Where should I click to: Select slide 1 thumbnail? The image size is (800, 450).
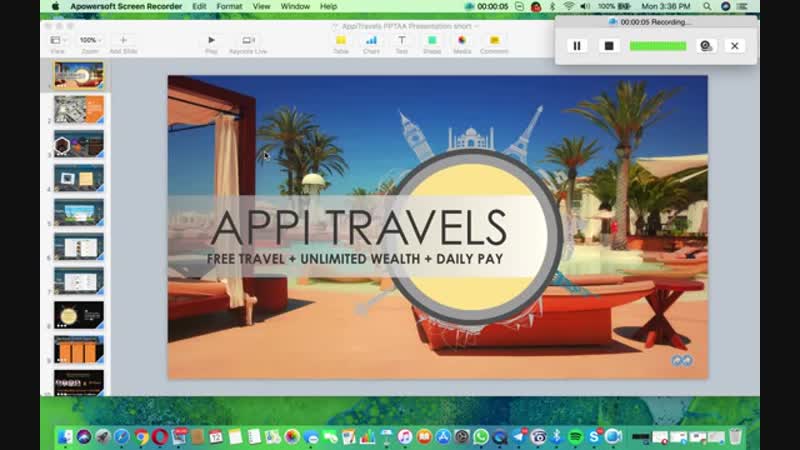pyautogui.click(x=79, y=75)
